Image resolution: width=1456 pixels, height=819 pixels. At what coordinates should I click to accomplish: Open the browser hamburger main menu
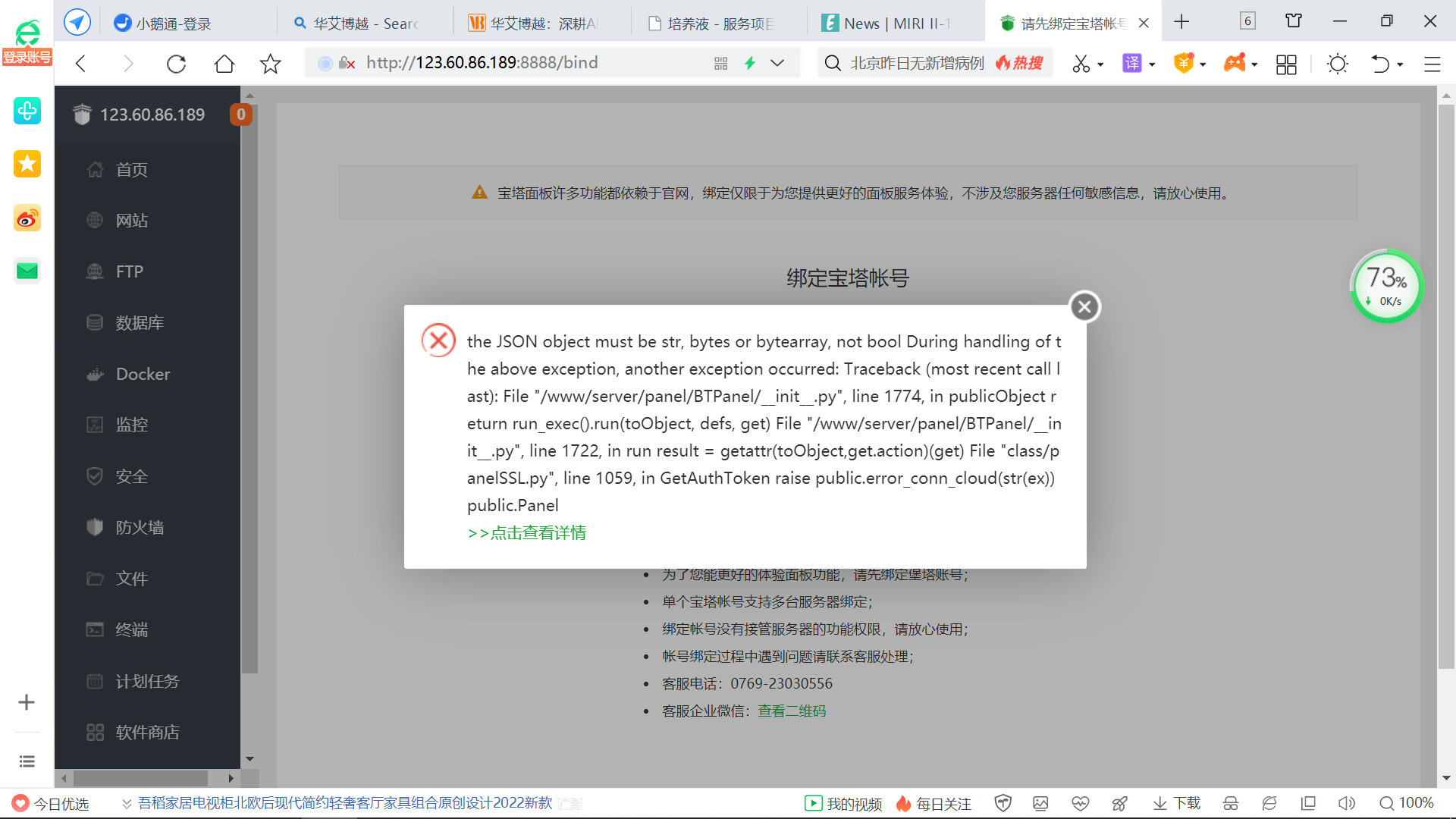(1432, 64)
